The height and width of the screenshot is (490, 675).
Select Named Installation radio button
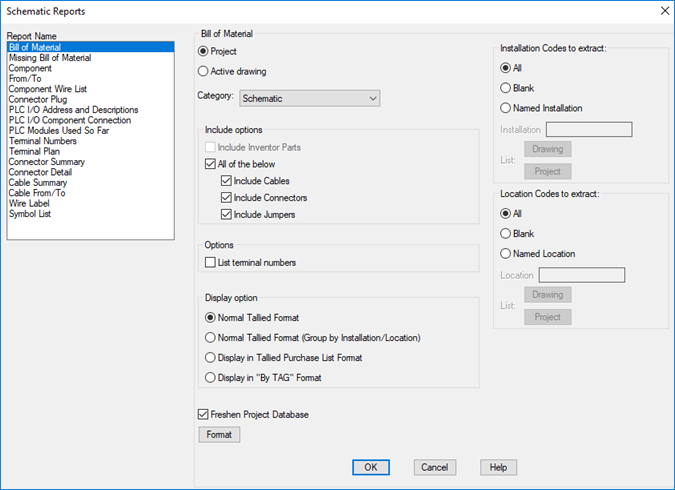[505, 108]
